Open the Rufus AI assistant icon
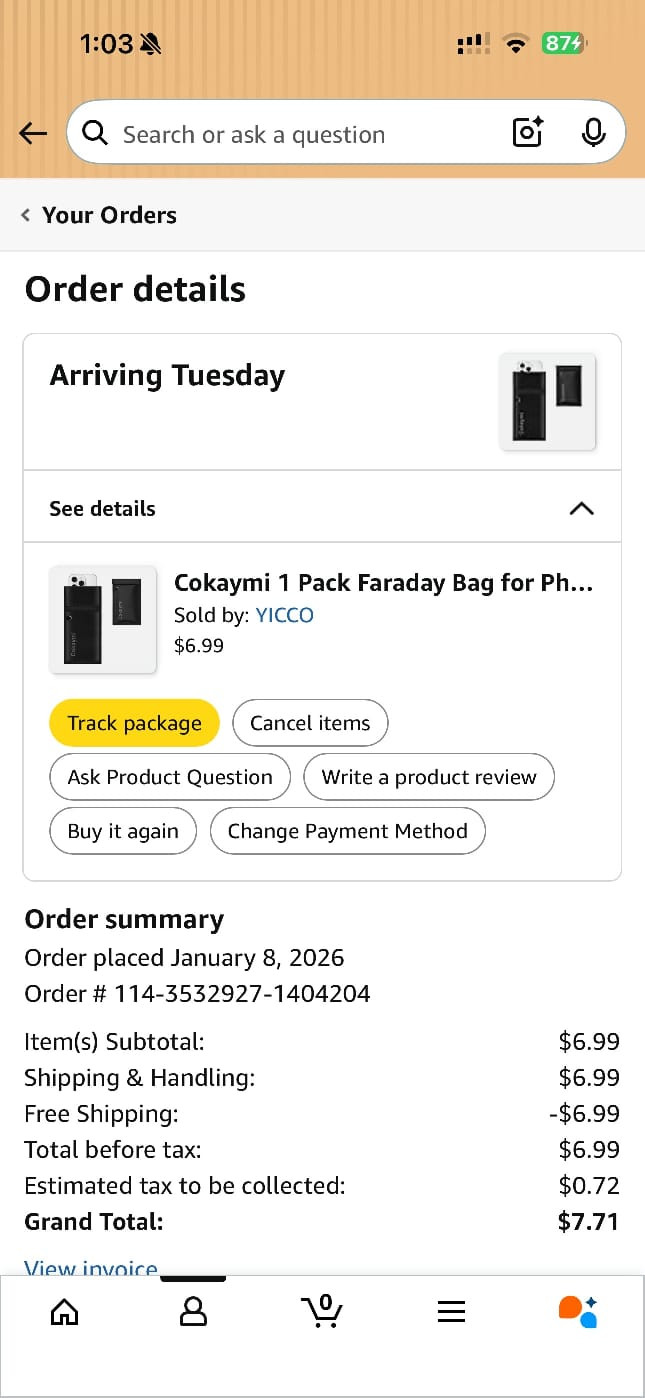Viewport: 645px width, 1398px height. 578,1311
